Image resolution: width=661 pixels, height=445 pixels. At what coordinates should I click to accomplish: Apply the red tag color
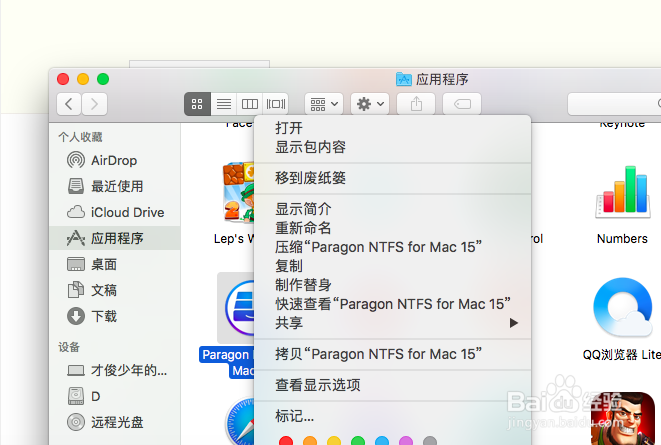pyautogui.click(x=286, y=441)
